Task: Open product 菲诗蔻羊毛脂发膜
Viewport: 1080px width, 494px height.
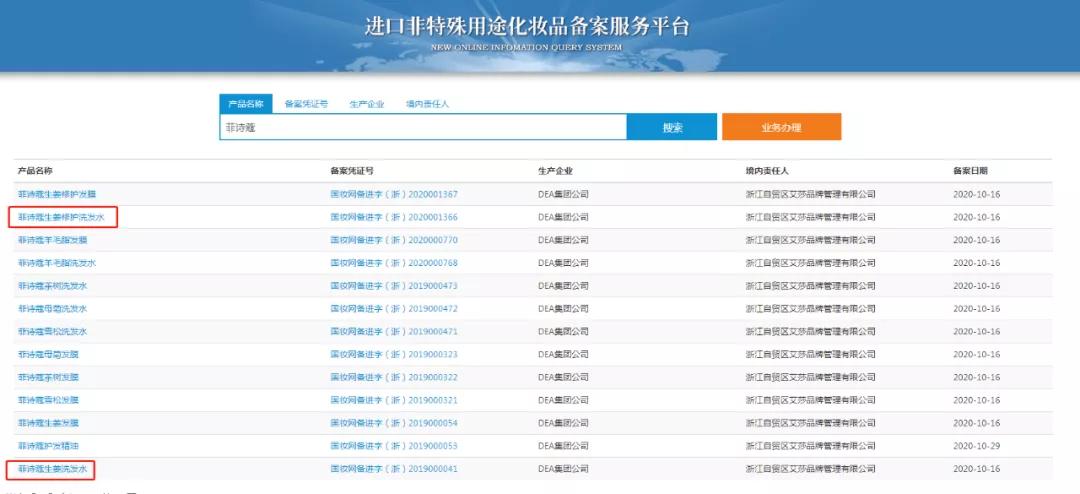Action: 52,240
